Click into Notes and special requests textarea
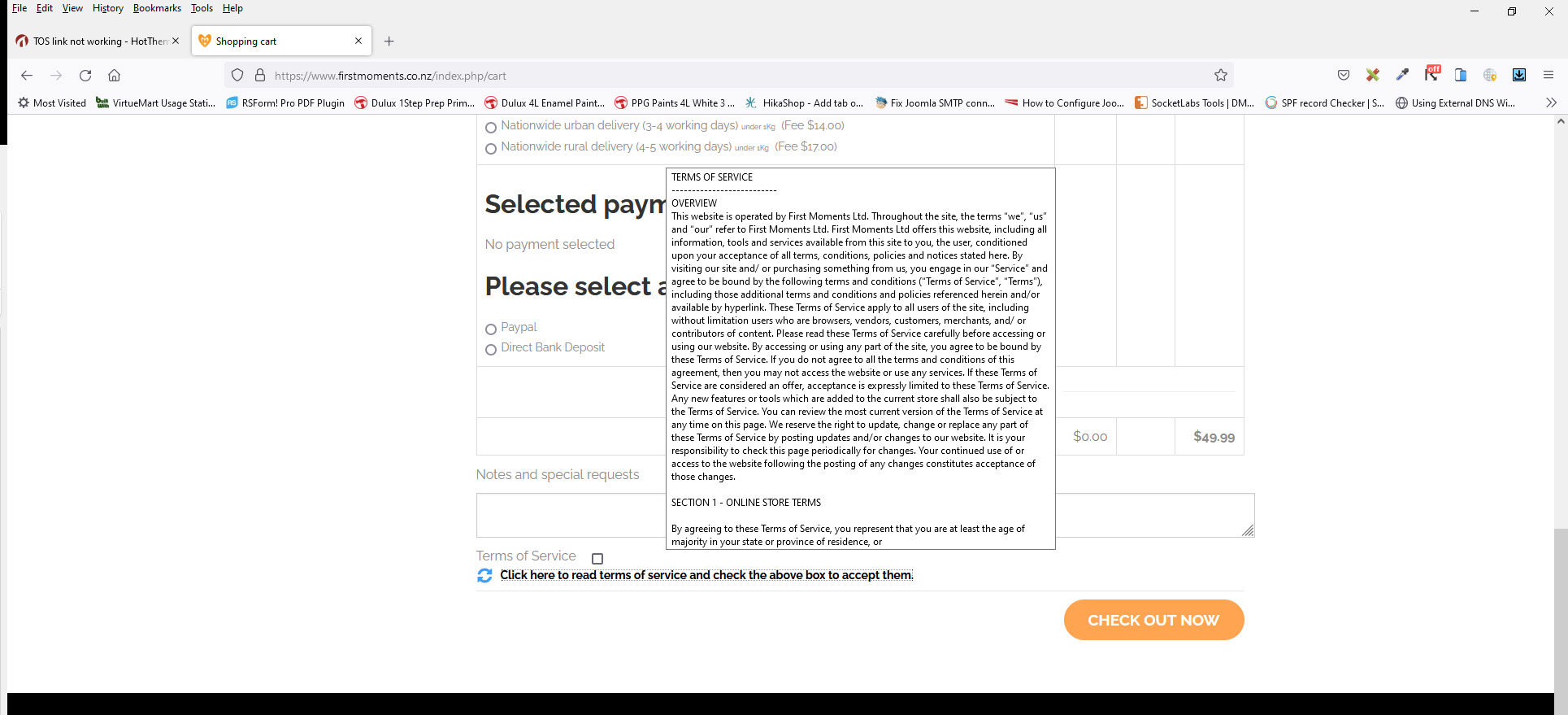This screenshot has width=1568, height=715. click(865, 515)
